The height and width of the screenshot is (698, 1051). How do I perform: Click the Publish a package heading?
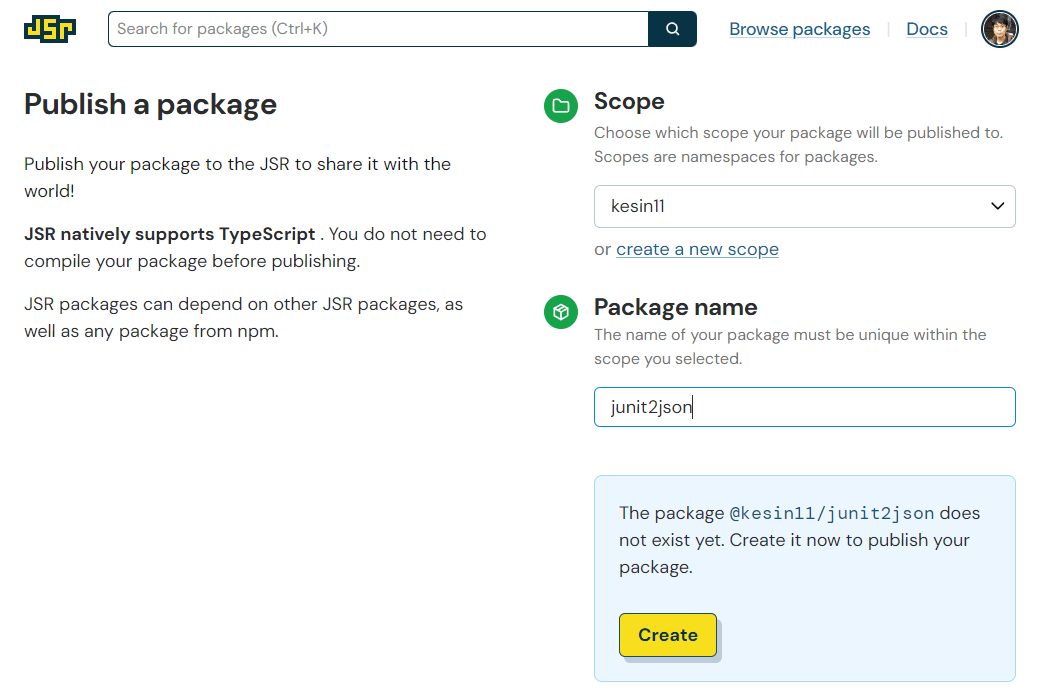[150, 105]
